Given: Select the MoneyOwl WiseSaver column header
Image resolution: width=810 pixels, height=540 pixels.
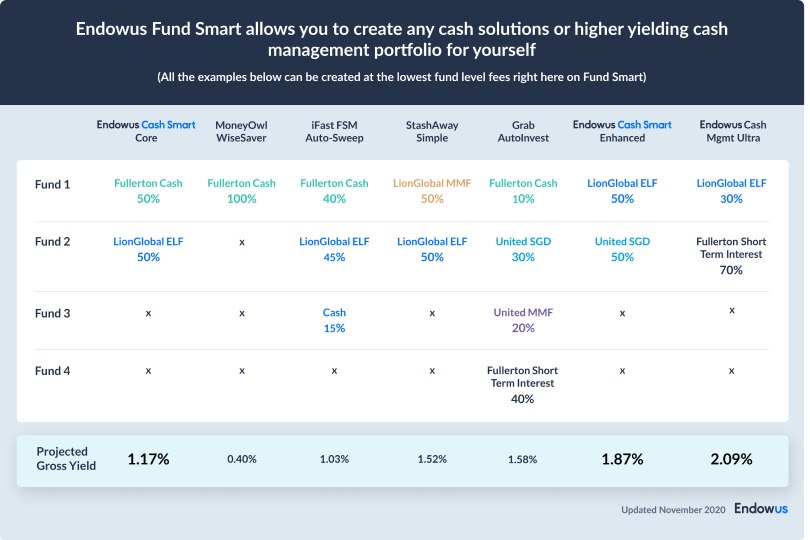Looking at the screenshot, I should (241, 131).
